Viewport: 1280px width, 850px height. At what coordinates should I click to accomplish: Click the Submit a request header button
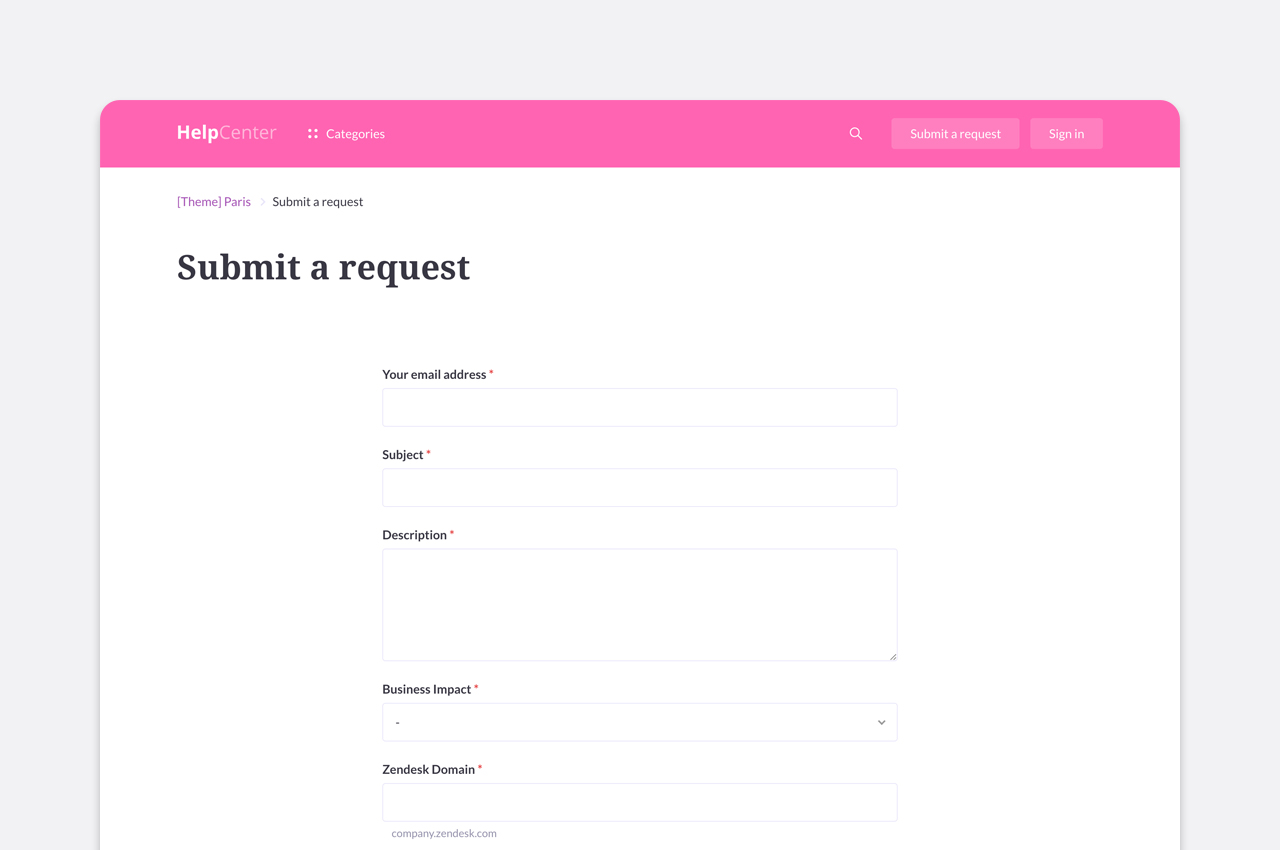[955, 134]
